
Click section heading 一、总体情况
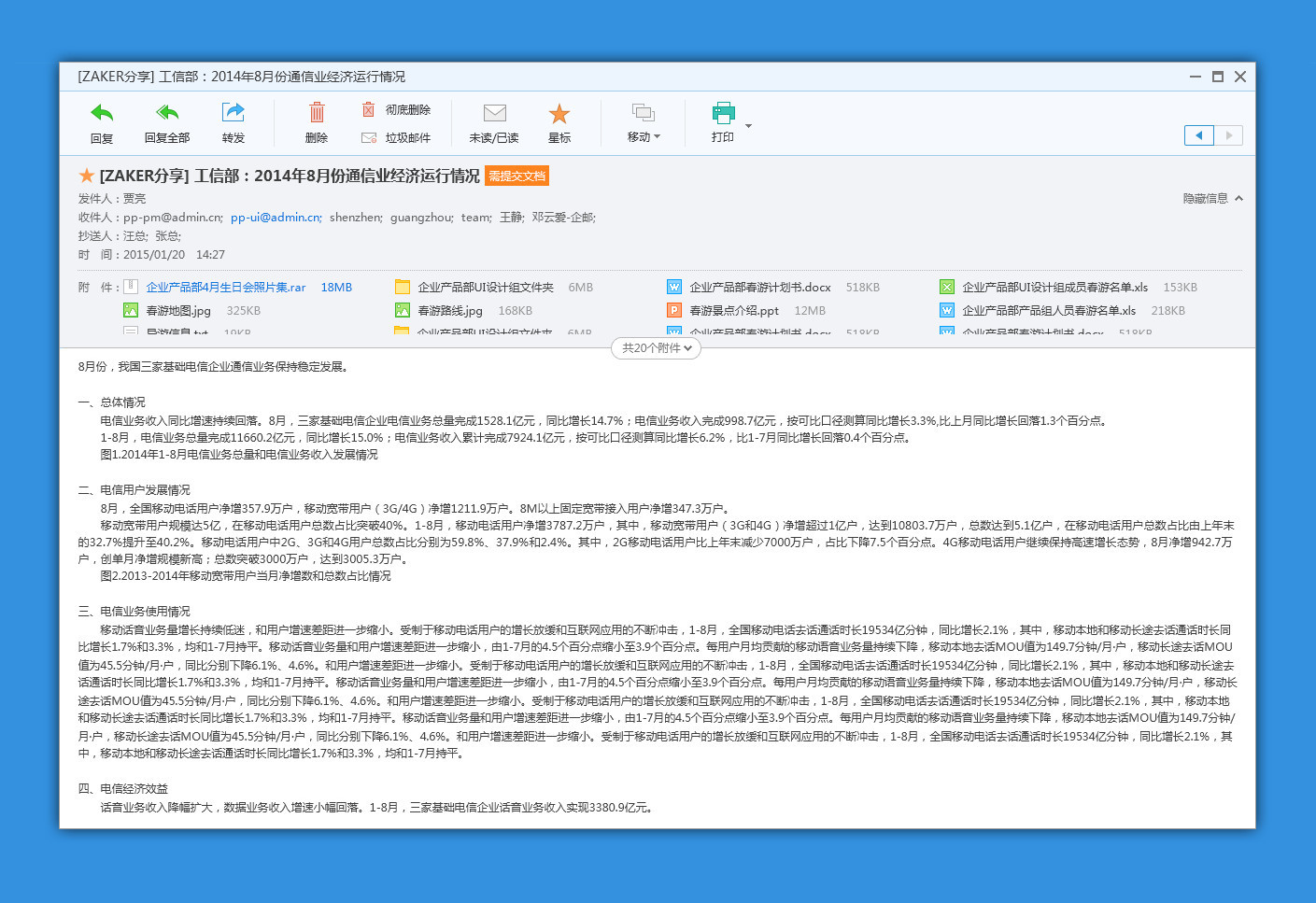tap(112, 402)
